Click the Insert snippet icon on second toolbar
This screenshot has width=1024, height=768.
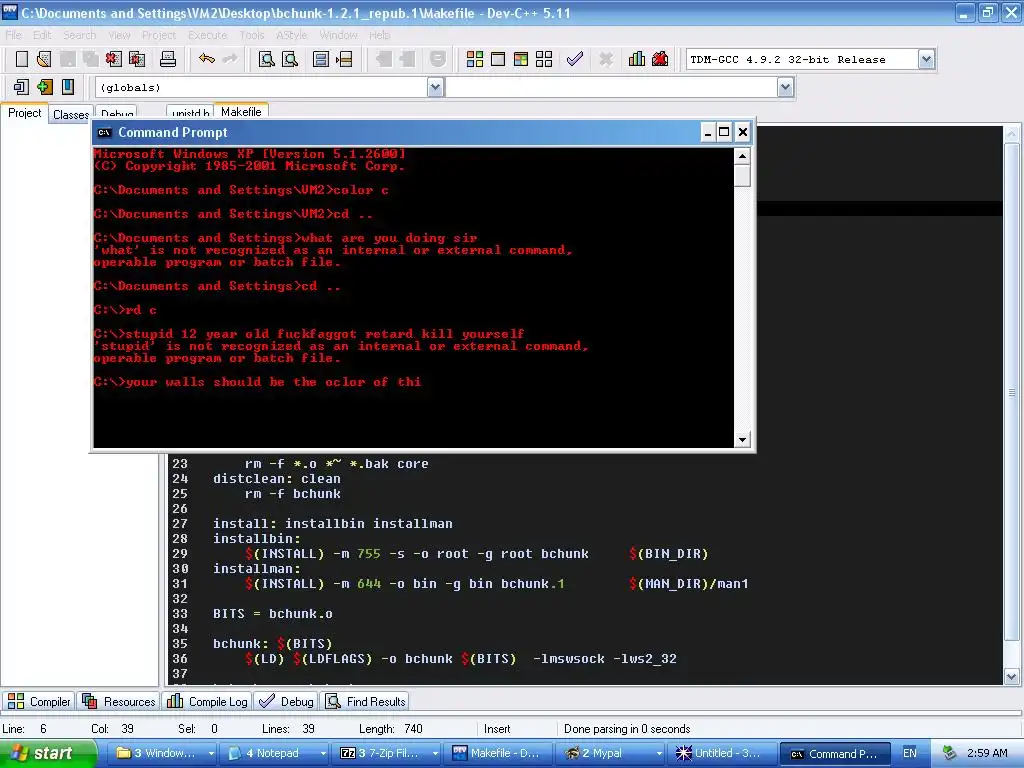click(21, 87)
